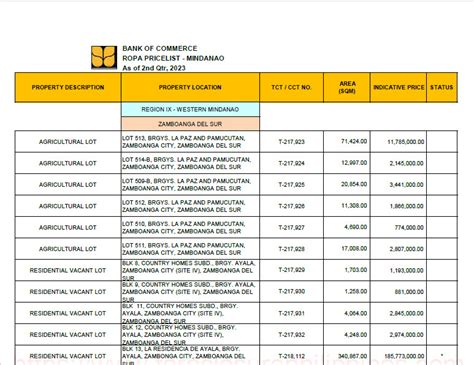Click the T-217,932 title number cell
This screenshot has width=474, height=365.
pos(291,334)
